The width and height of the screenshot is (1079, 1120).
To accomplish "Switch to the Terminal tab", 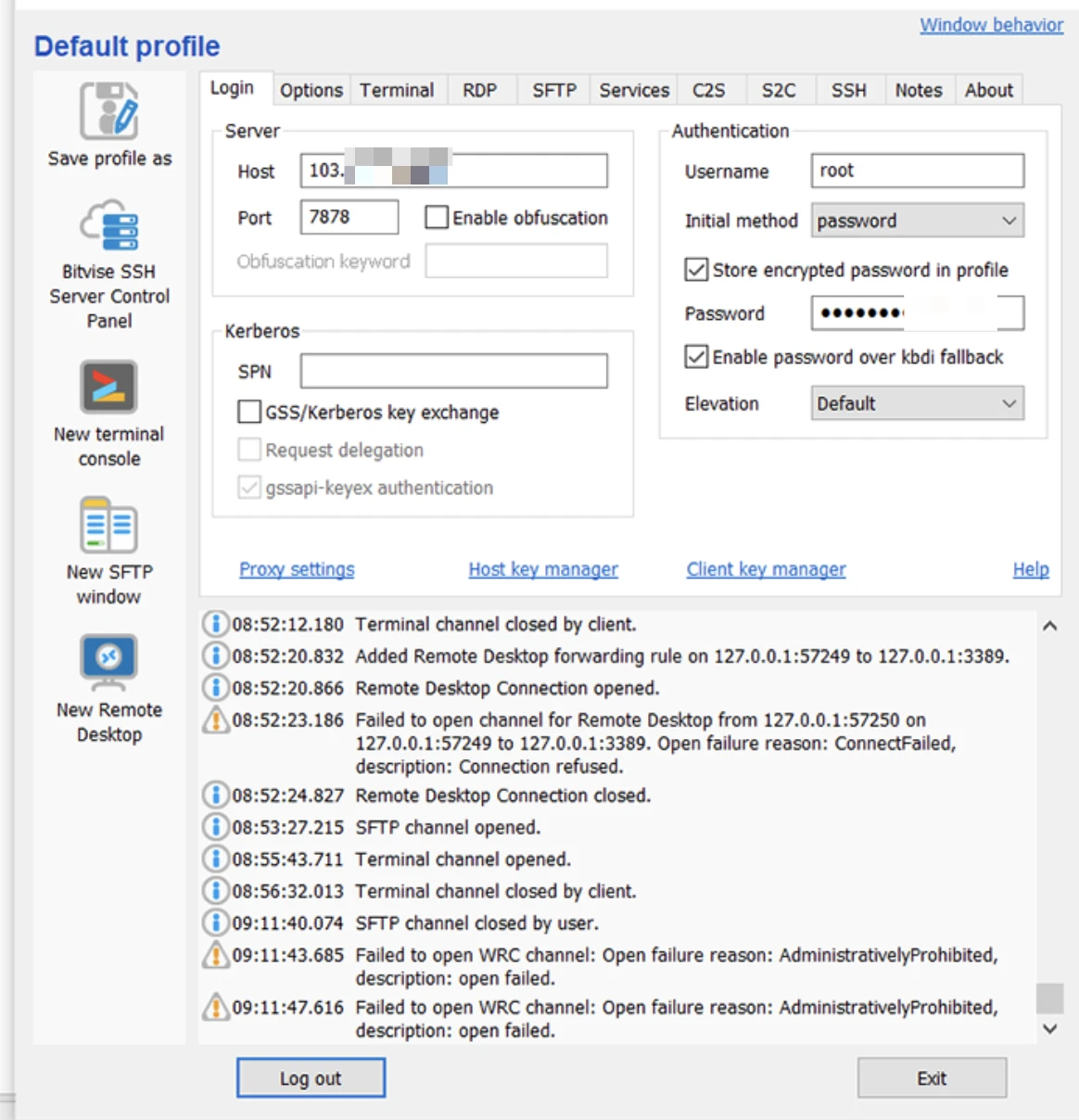I will coord(397,90).
